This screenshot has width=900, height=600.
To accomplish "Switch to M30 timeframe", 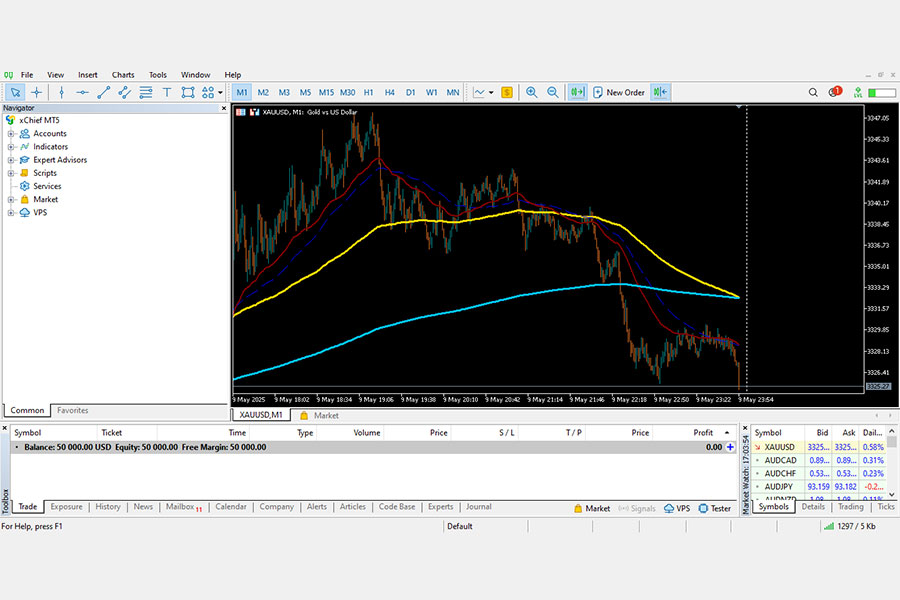I will pyautogui.click(x=348, y=92).
